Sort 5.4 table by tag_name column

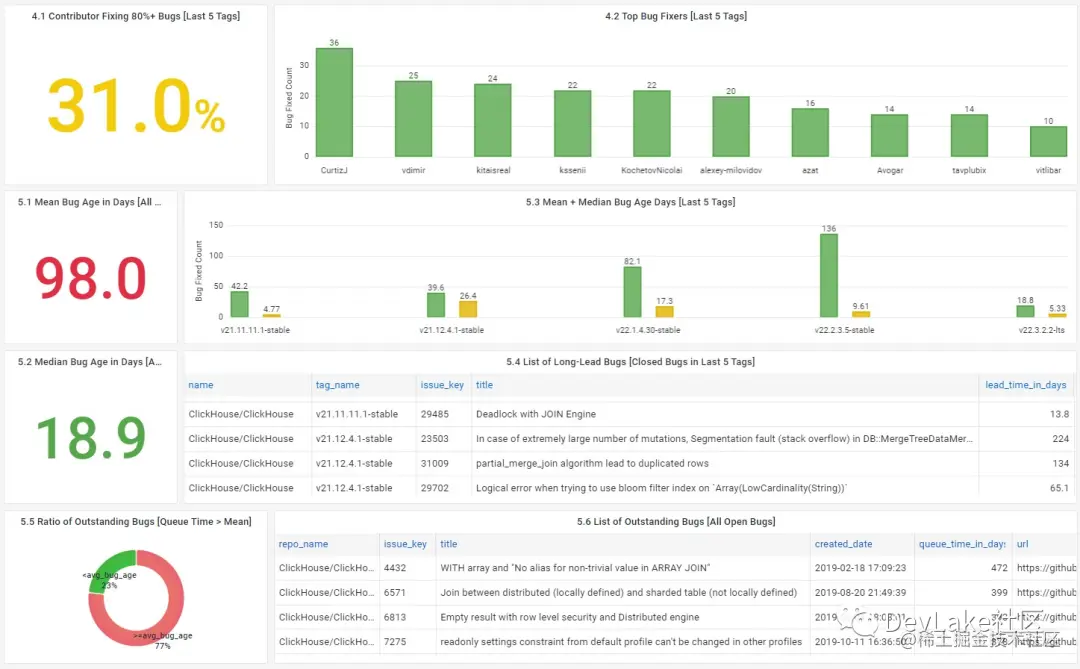tap(338, 385)
